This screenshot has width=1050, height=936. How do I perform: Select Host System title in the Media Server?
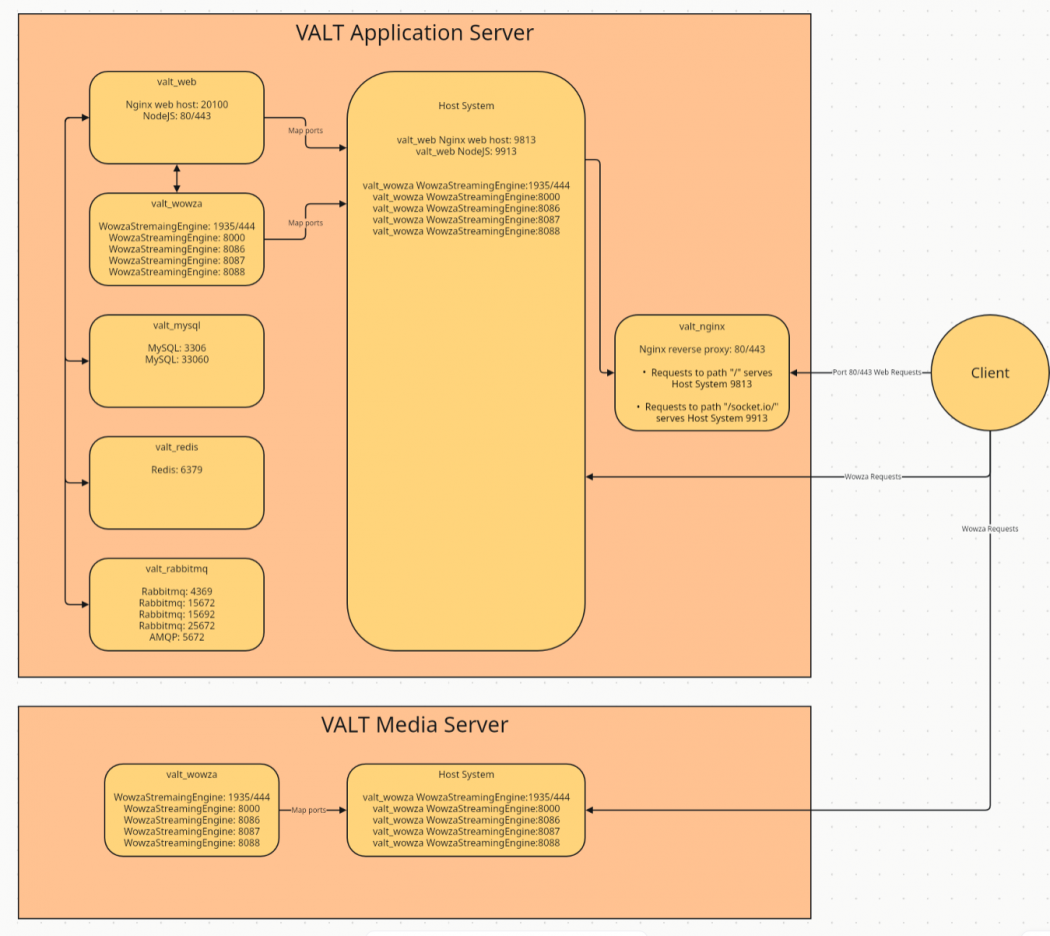click(x=466, y=775)
